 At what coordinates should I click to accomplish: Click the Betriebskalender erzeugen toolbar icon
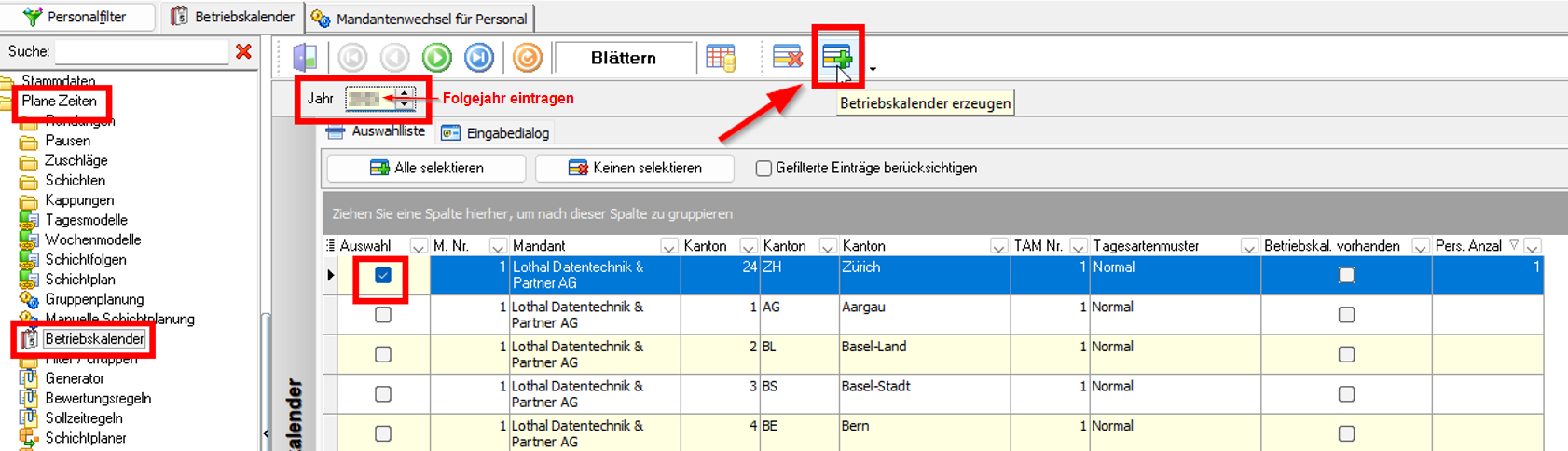[x=836, y=58]
